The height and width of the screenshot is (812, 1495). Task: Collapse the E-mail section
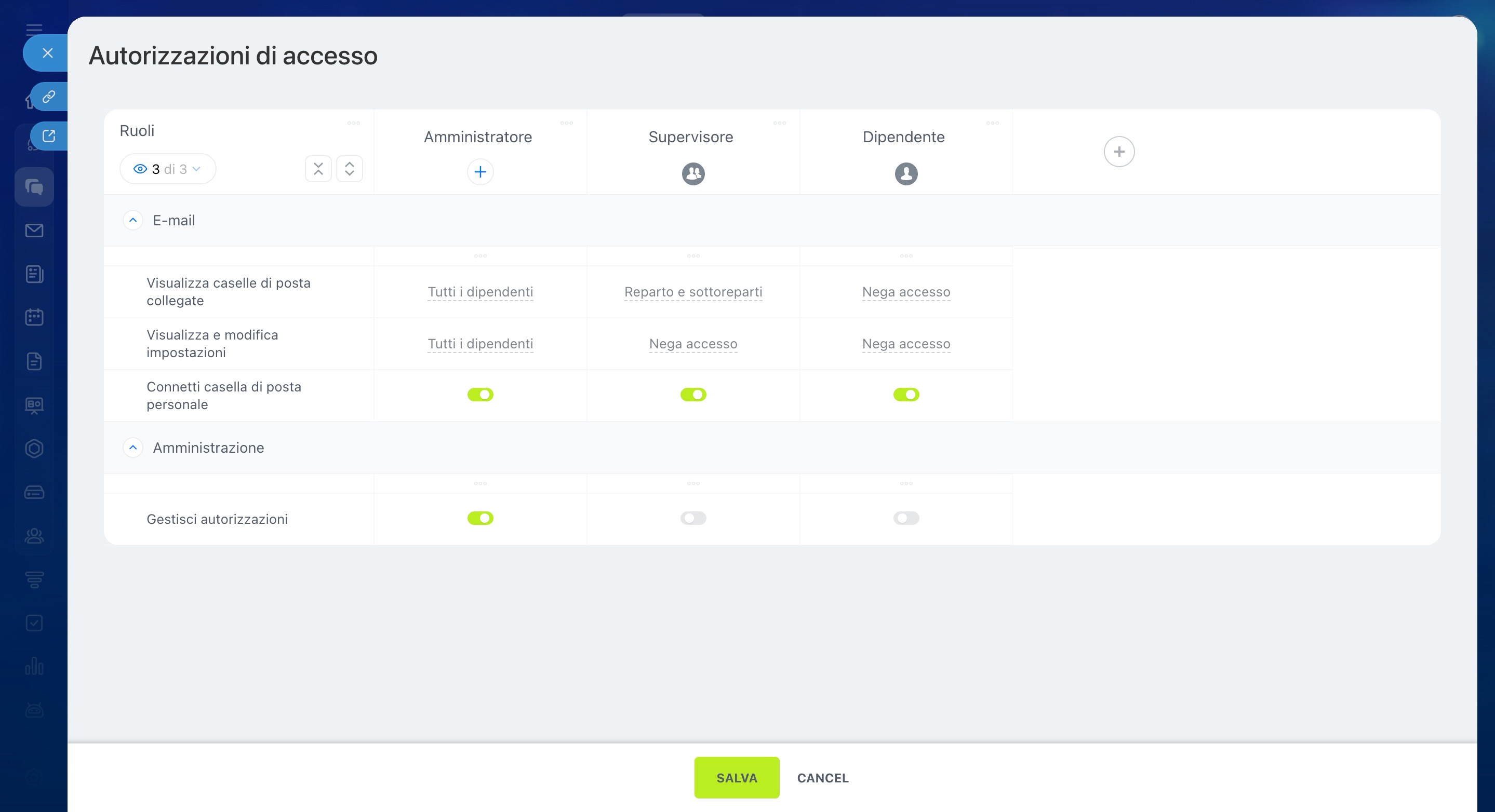(x=133, y=221)
